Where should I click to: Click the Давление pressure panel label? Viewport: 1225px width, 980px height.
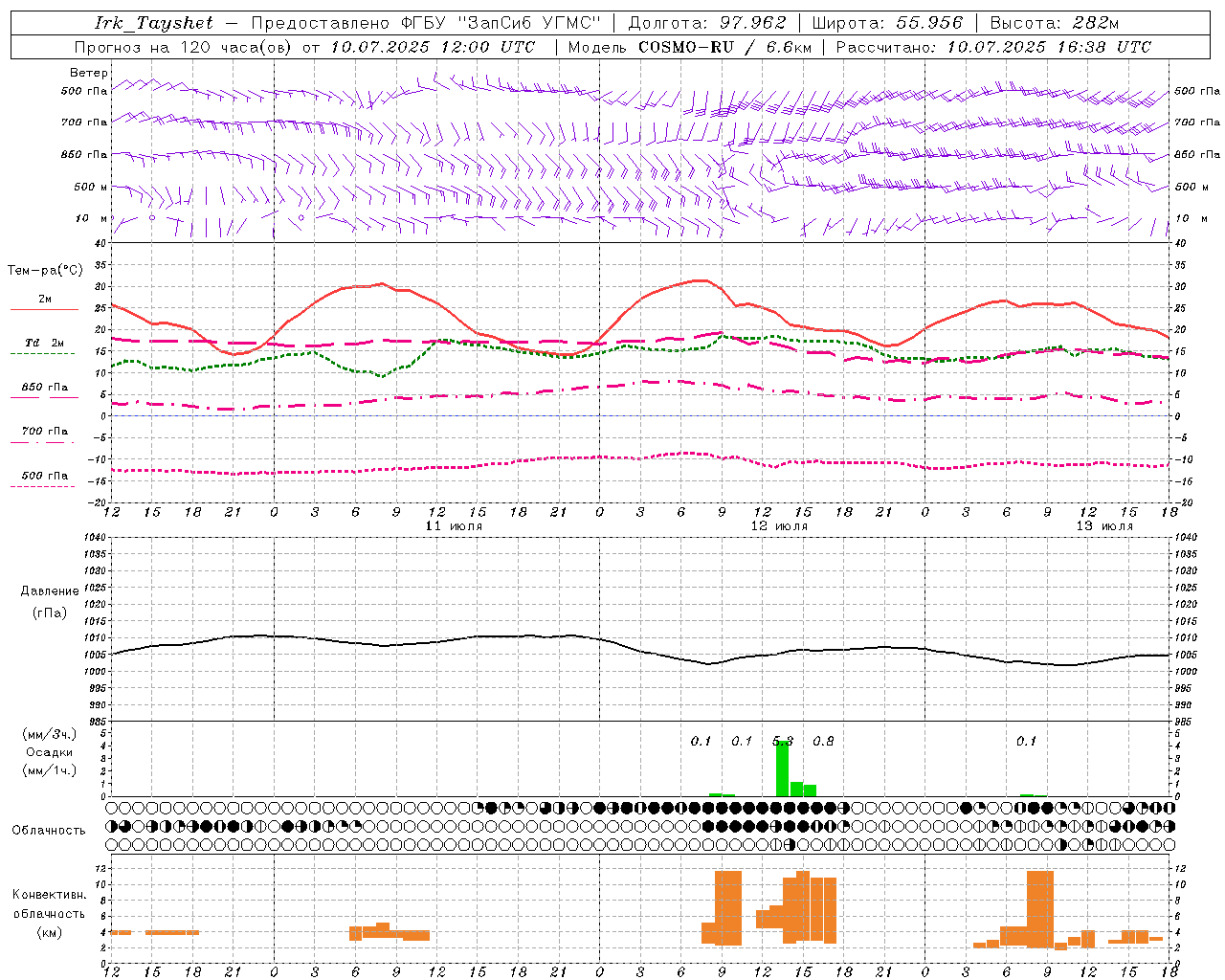tap(49, 591)
